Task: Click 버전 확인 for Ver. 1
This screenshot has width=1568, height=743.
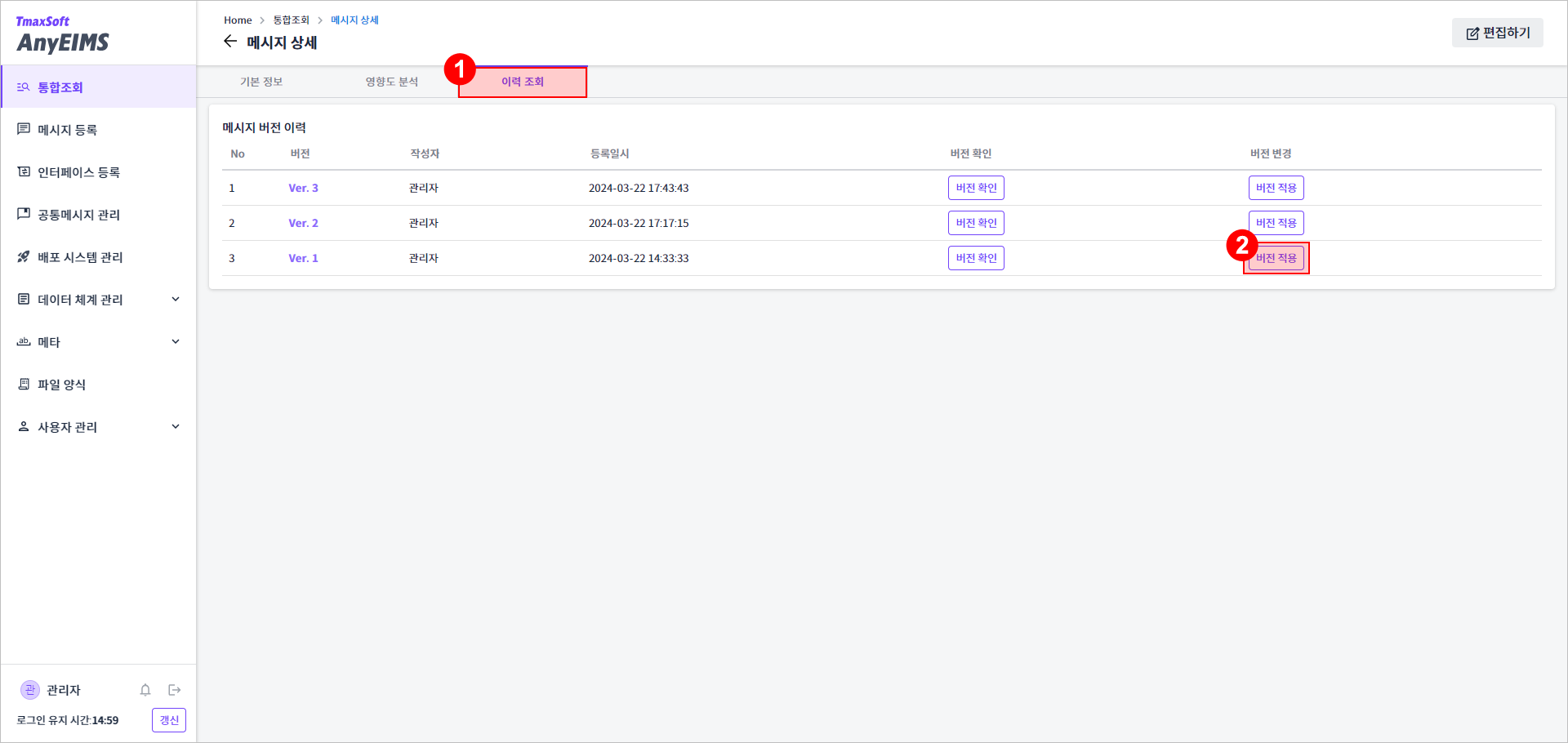Action: coord(976,258)
